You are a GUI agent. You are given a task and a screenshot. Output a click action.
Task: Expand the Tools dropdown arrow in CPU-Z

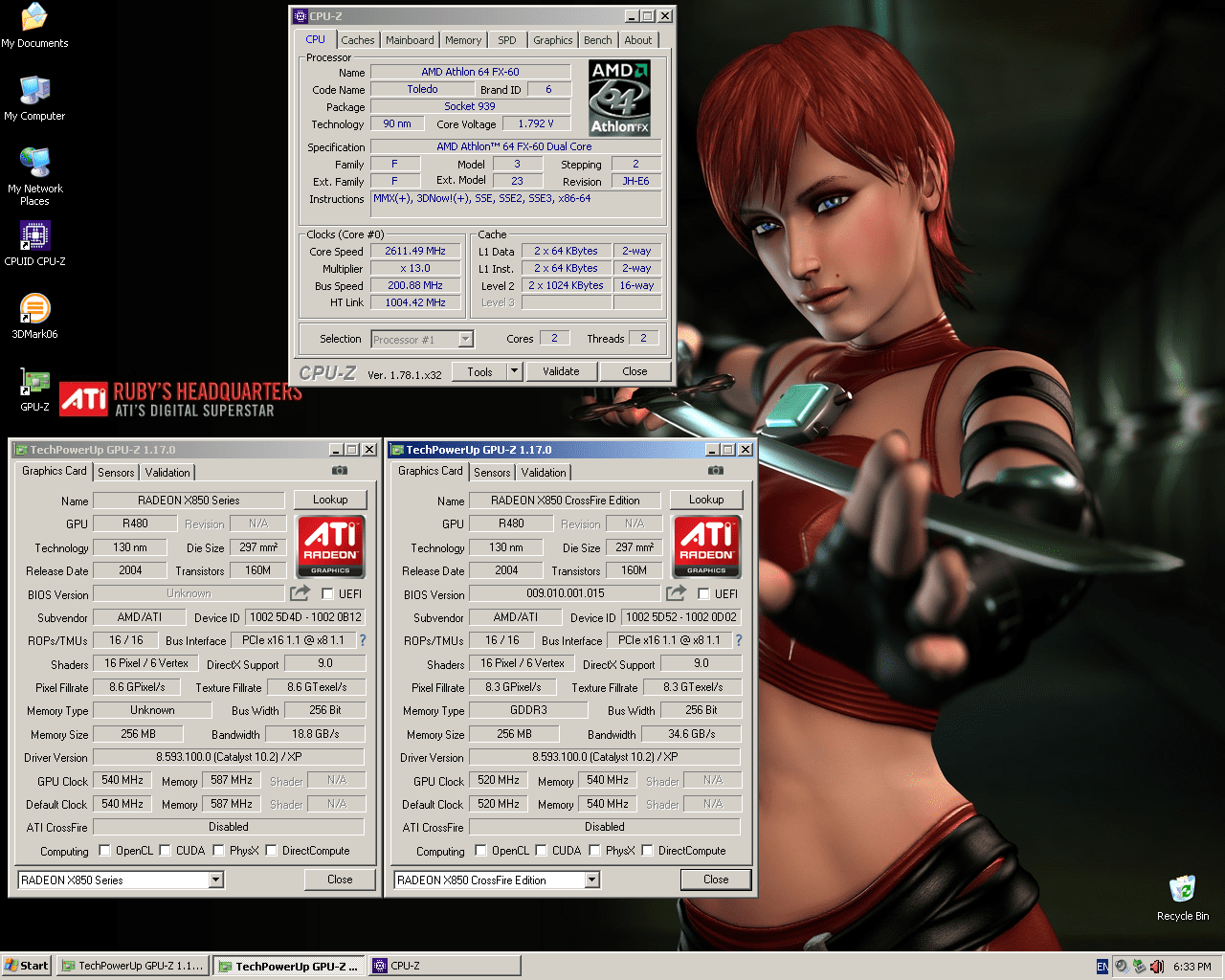coord(514,371)
